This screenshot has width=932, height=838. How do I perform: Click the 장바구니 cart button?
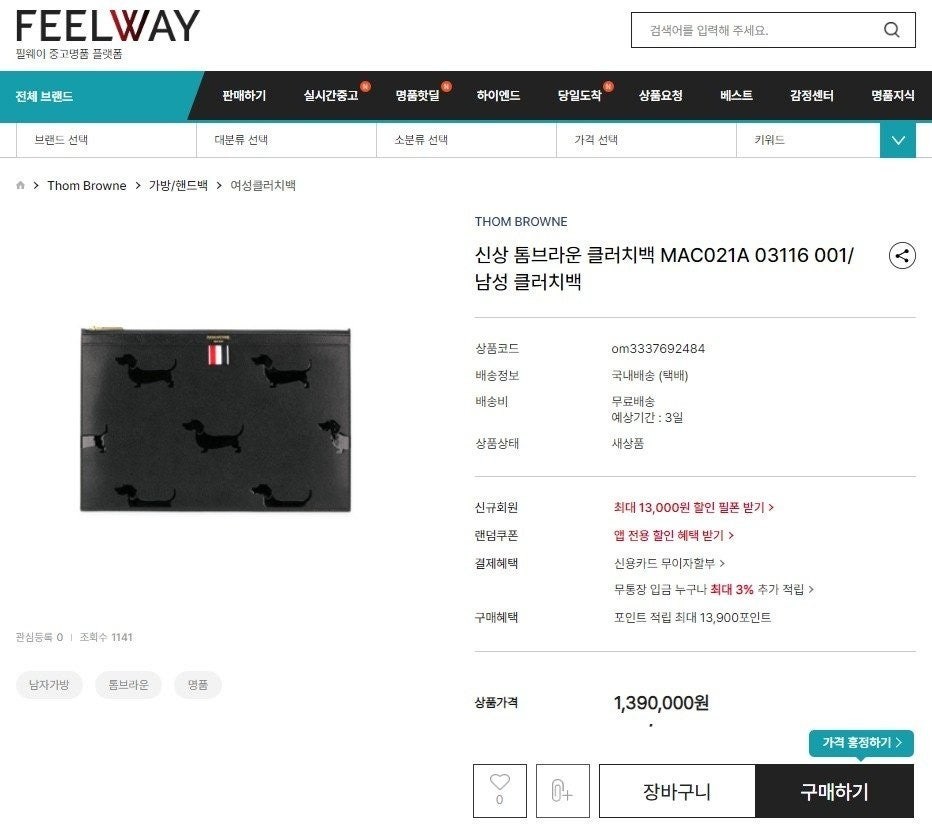coord(677,791)
